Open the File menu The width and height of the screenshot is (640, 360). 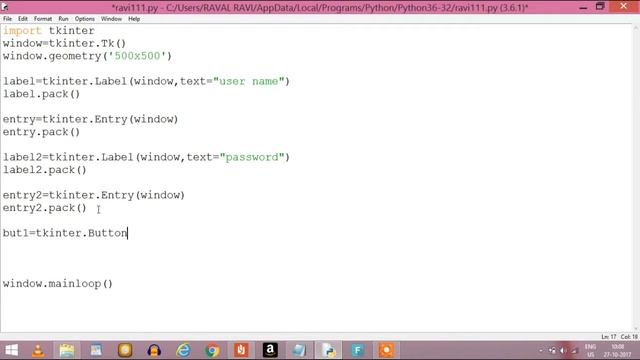coord(7,19)
